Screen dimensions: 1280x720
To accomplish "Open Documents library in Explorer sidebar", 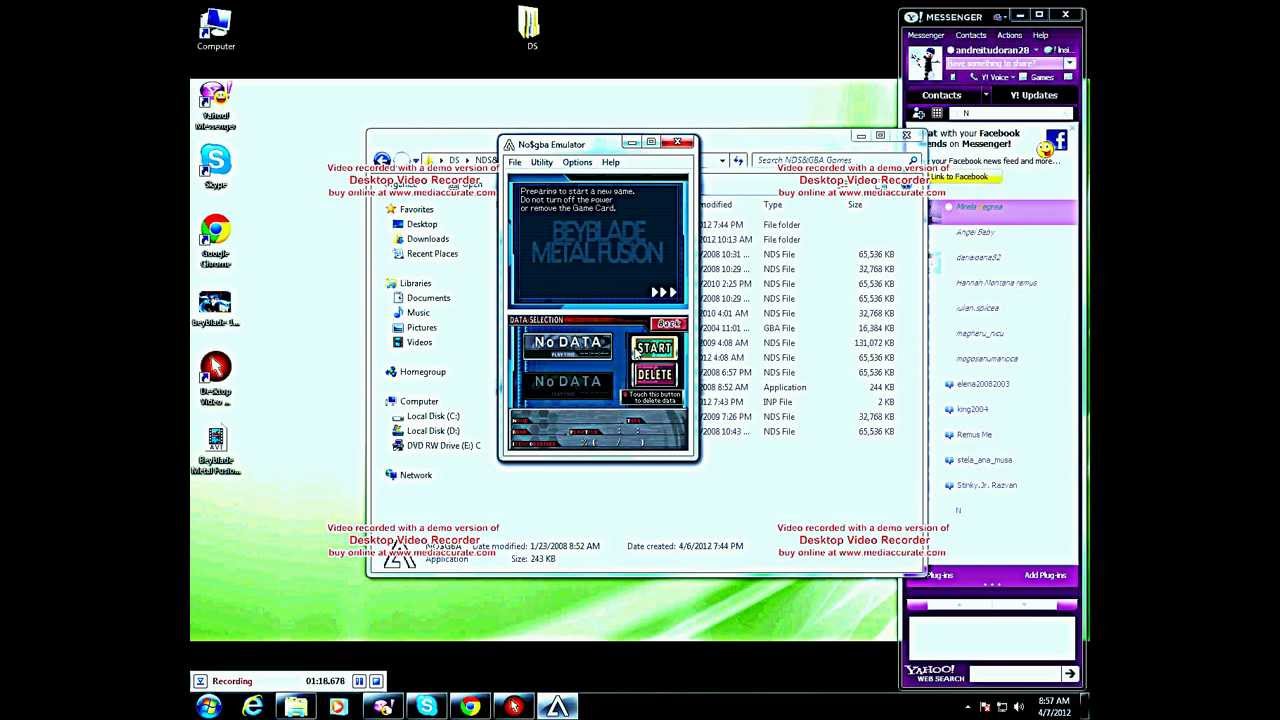I will (x=428, y=298).
